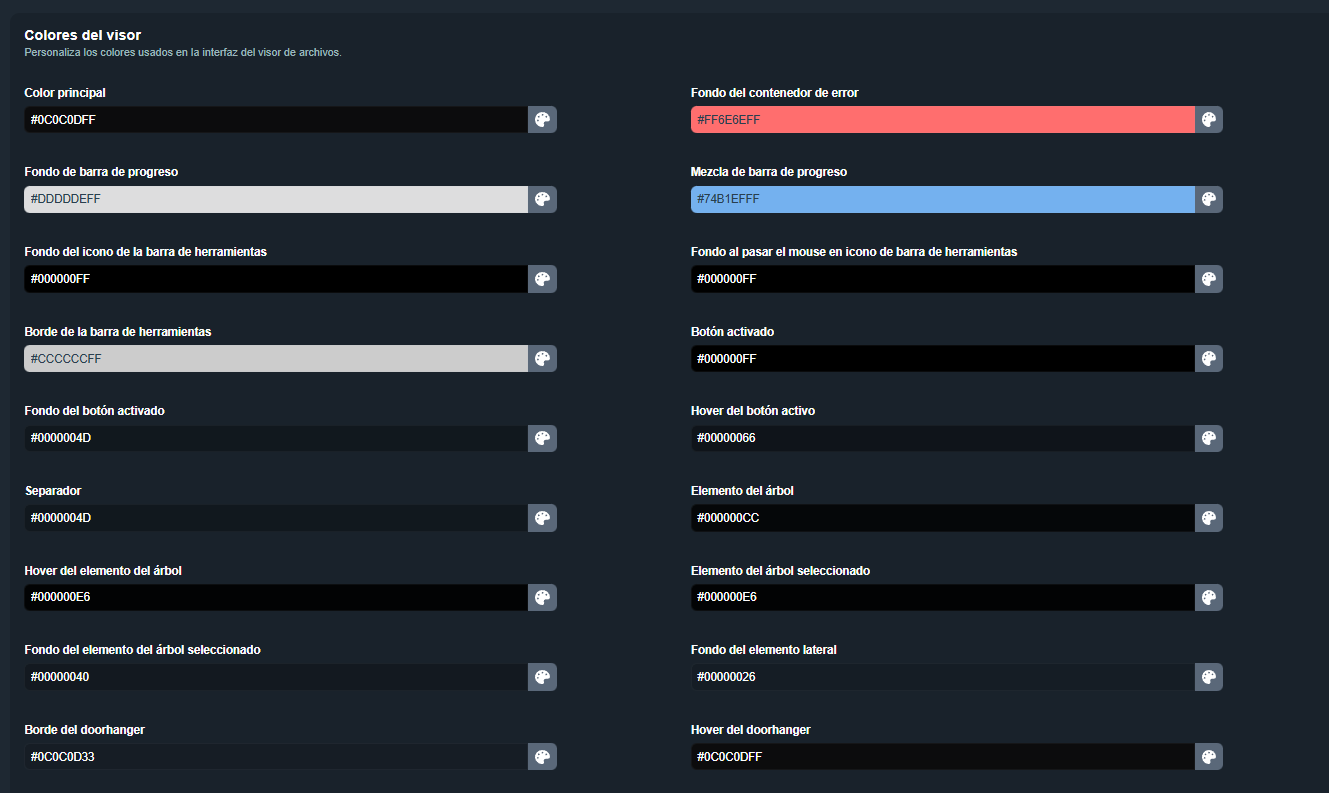Select the Mezcla de barra de progreso hex field
Viewport: 1329px width, 793px height.
(x=942, y=199)
